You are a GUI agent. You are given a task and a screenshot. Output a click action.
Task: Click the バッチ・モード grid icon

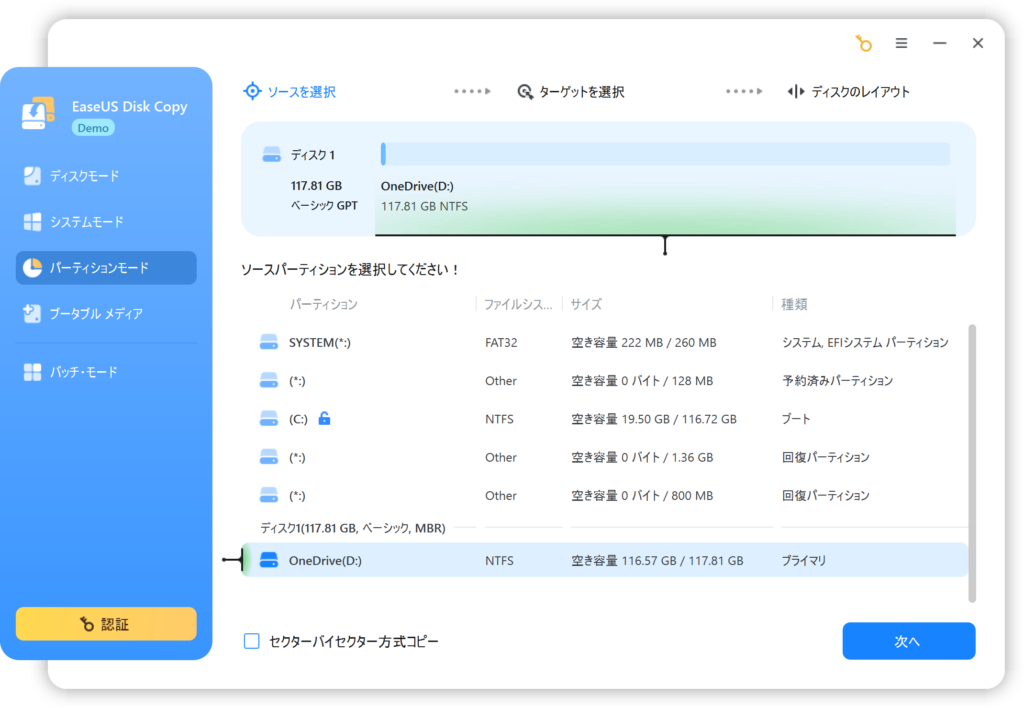[32, 372]
